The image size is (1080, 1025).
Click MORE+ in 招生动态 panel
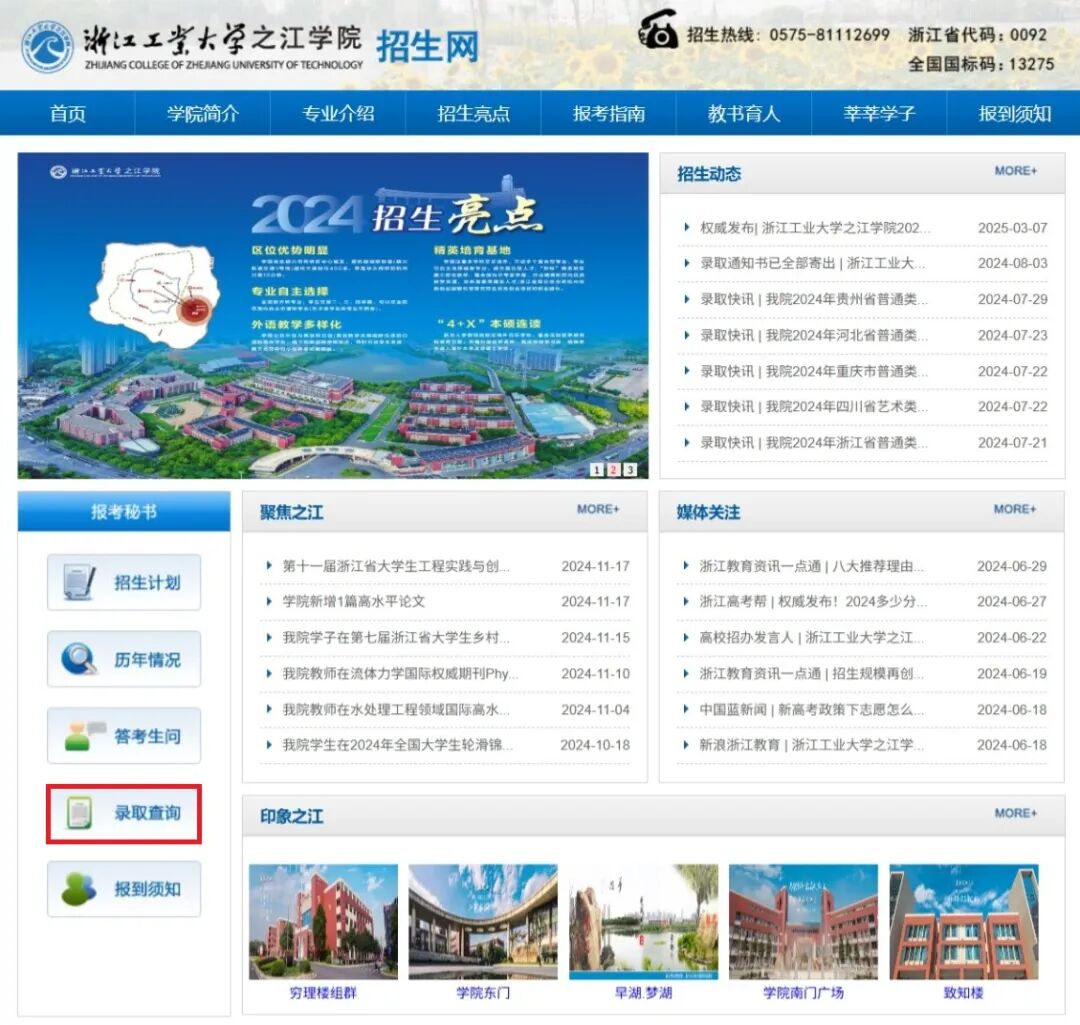1015,171
